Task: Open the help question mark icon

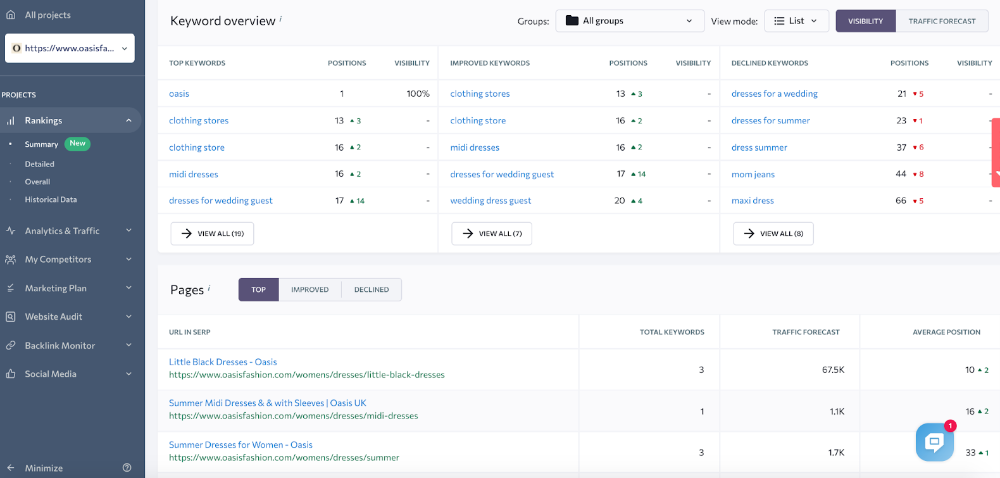Action: pos(127,468)
